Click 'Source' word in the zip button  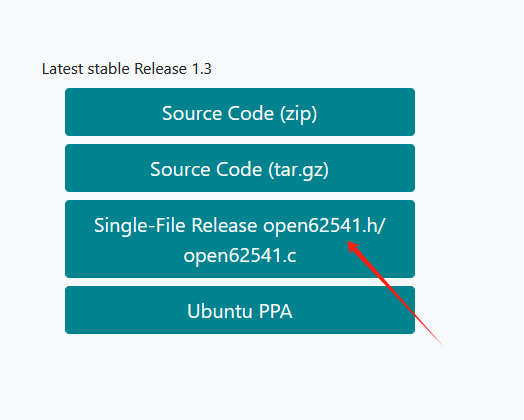(x=192, y=113)
